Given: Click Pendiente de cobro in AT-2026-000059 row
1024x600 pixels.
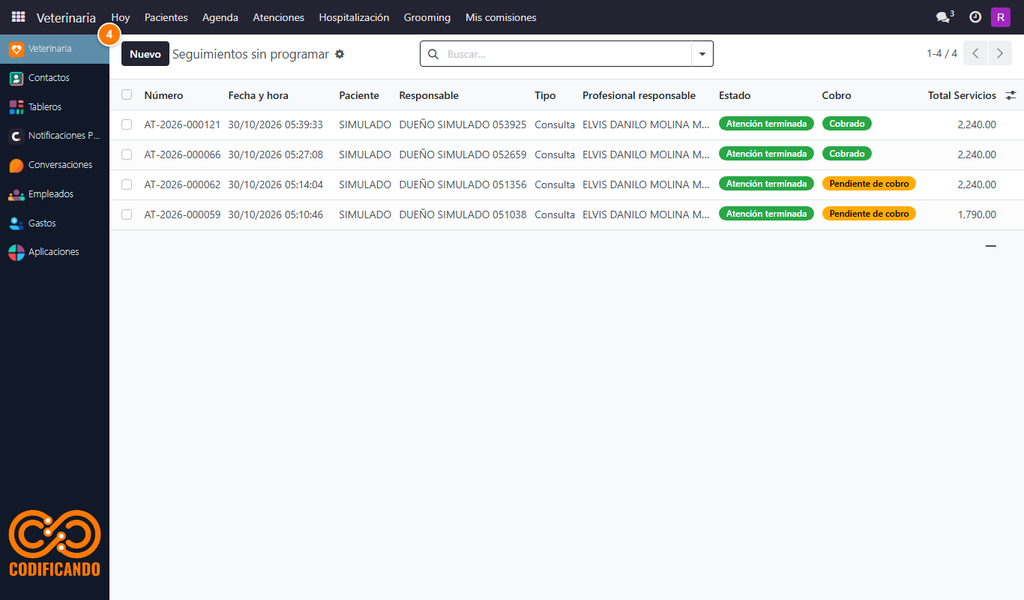Looking at the screenshot, I should coord(869,213).
